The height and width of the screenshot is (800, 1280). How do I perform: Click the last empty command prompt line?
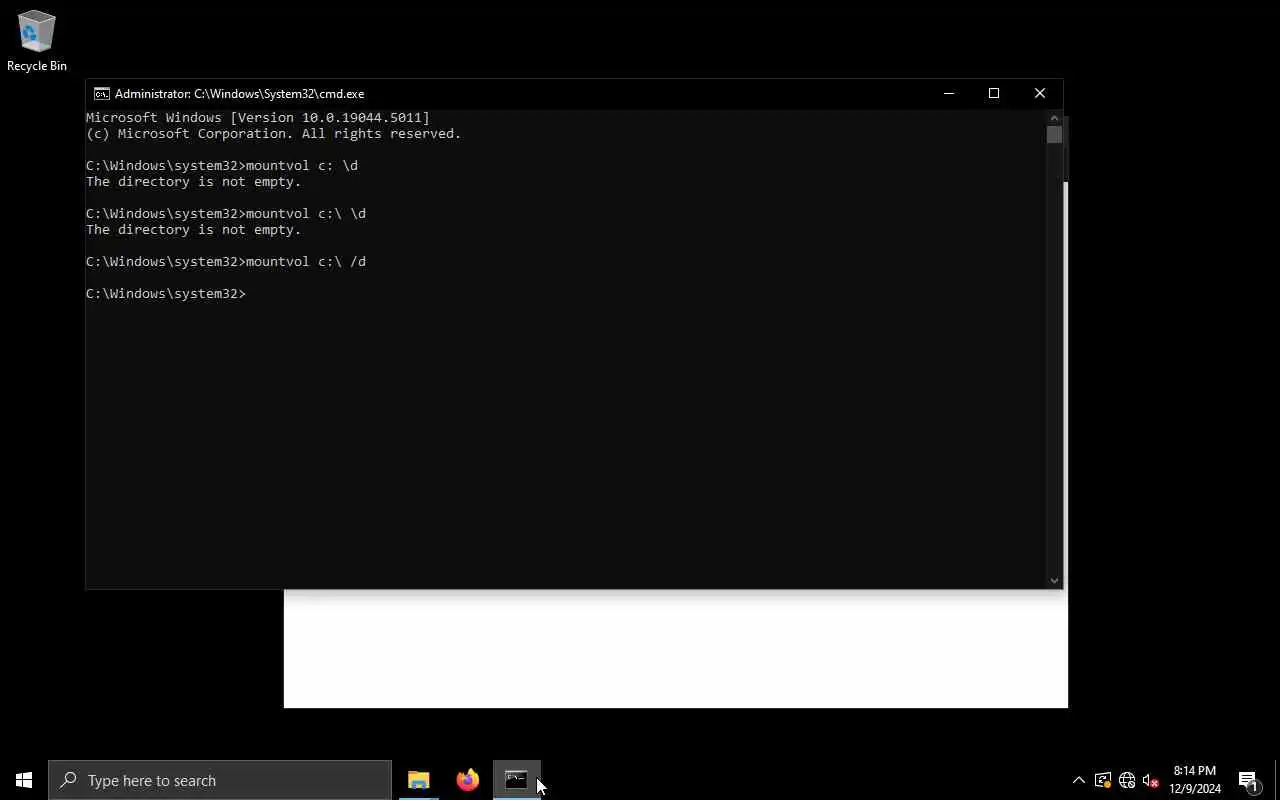click(166, 294)
